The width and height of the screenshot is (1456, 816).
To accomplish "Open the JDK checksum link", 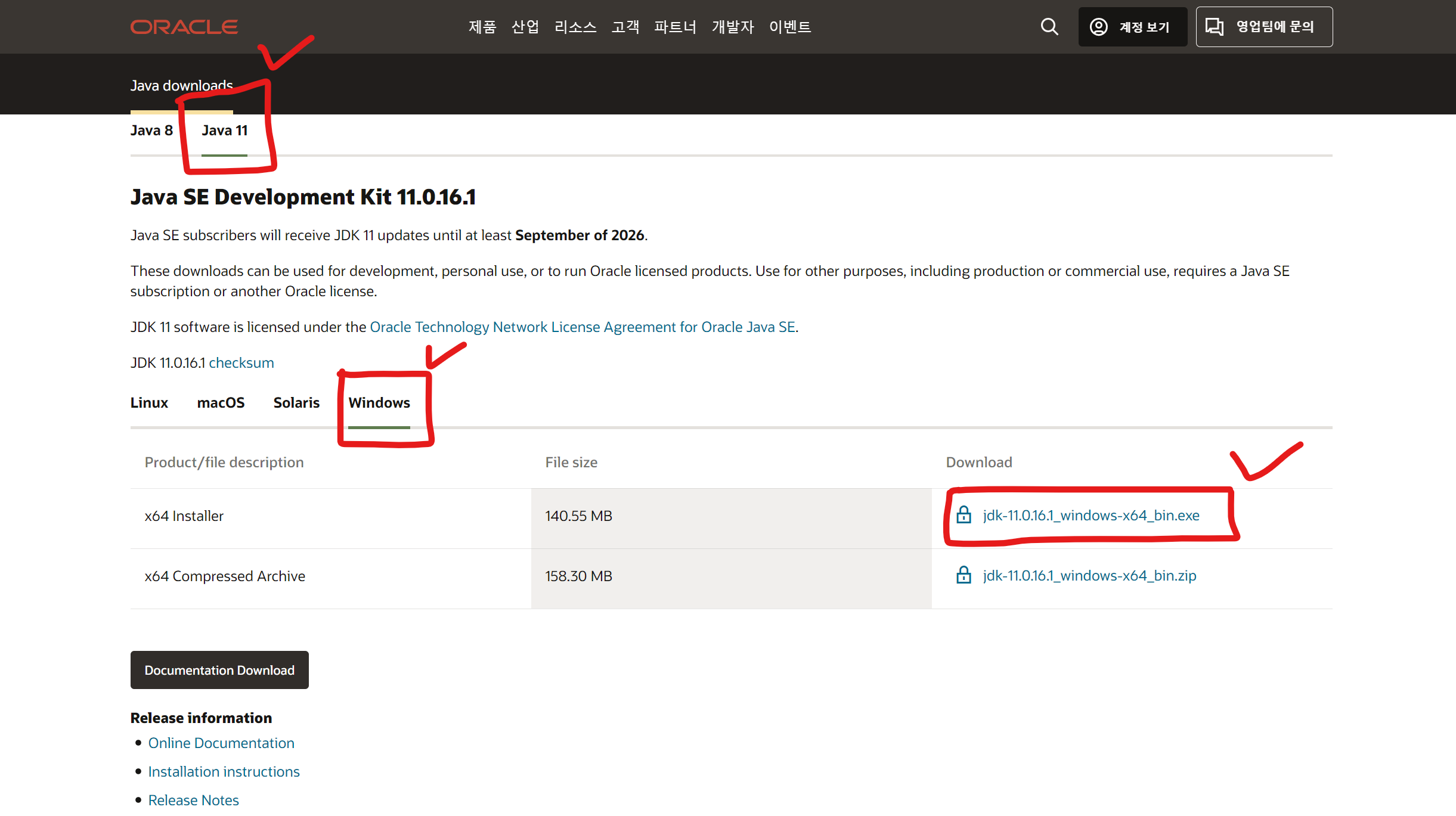I will [241, 363].
